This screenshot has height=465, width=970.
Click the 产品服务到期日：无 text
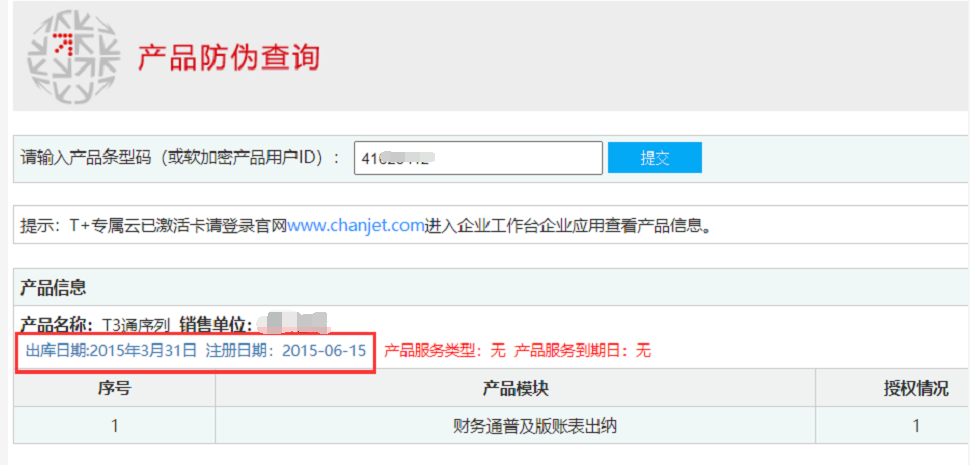tap(583, 351)
